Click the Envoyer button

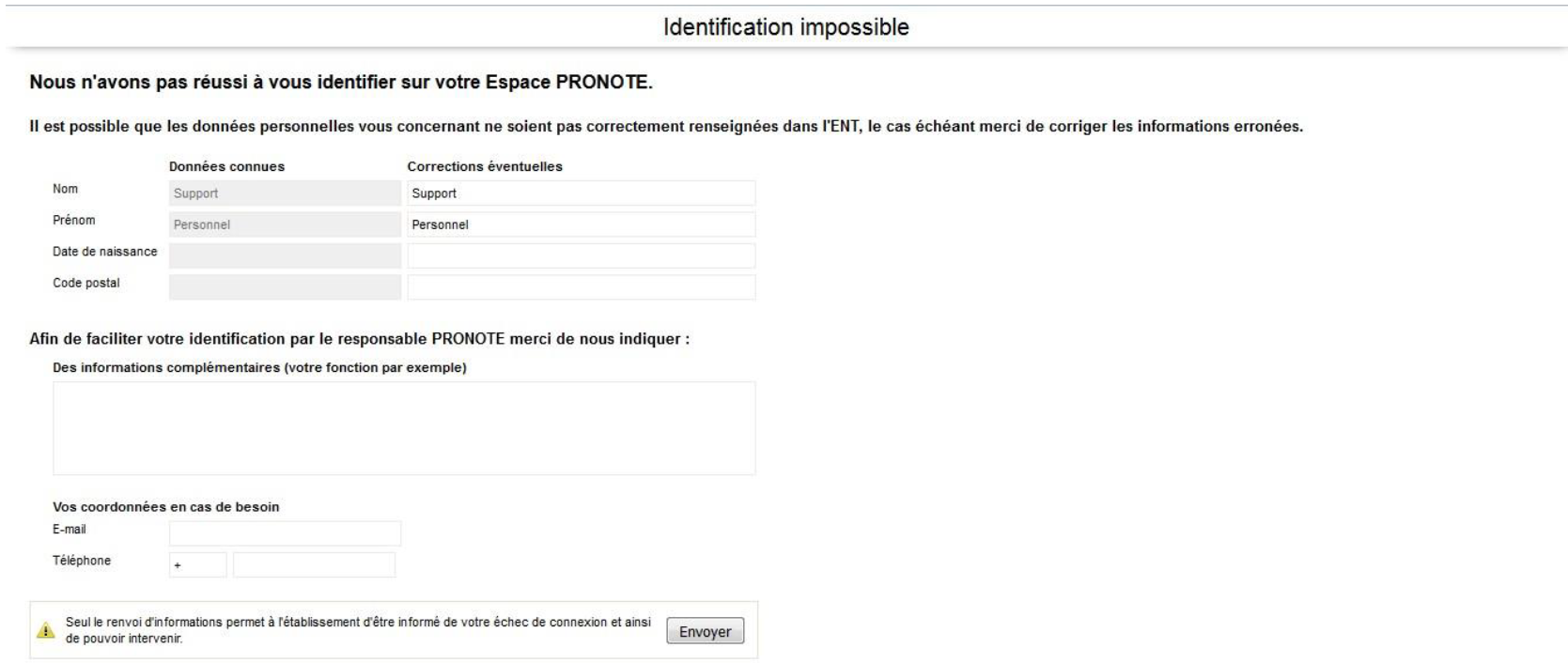click(706, 630)
